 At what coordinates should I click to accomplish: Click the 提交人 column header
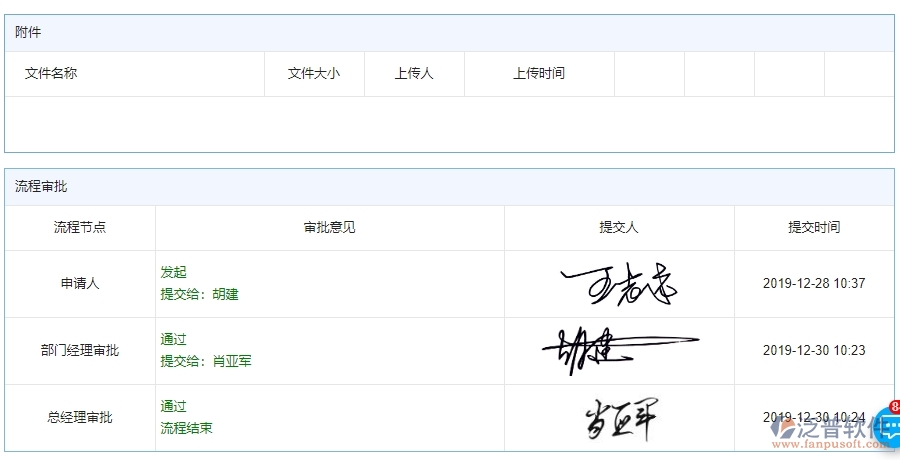pos(619,227)
